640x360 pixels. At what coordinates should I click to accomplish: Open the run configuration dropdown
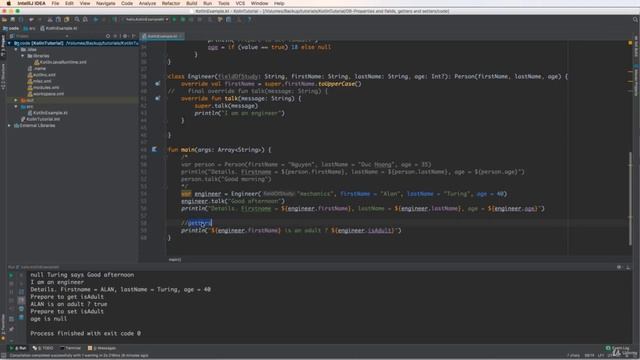(147, 19)
